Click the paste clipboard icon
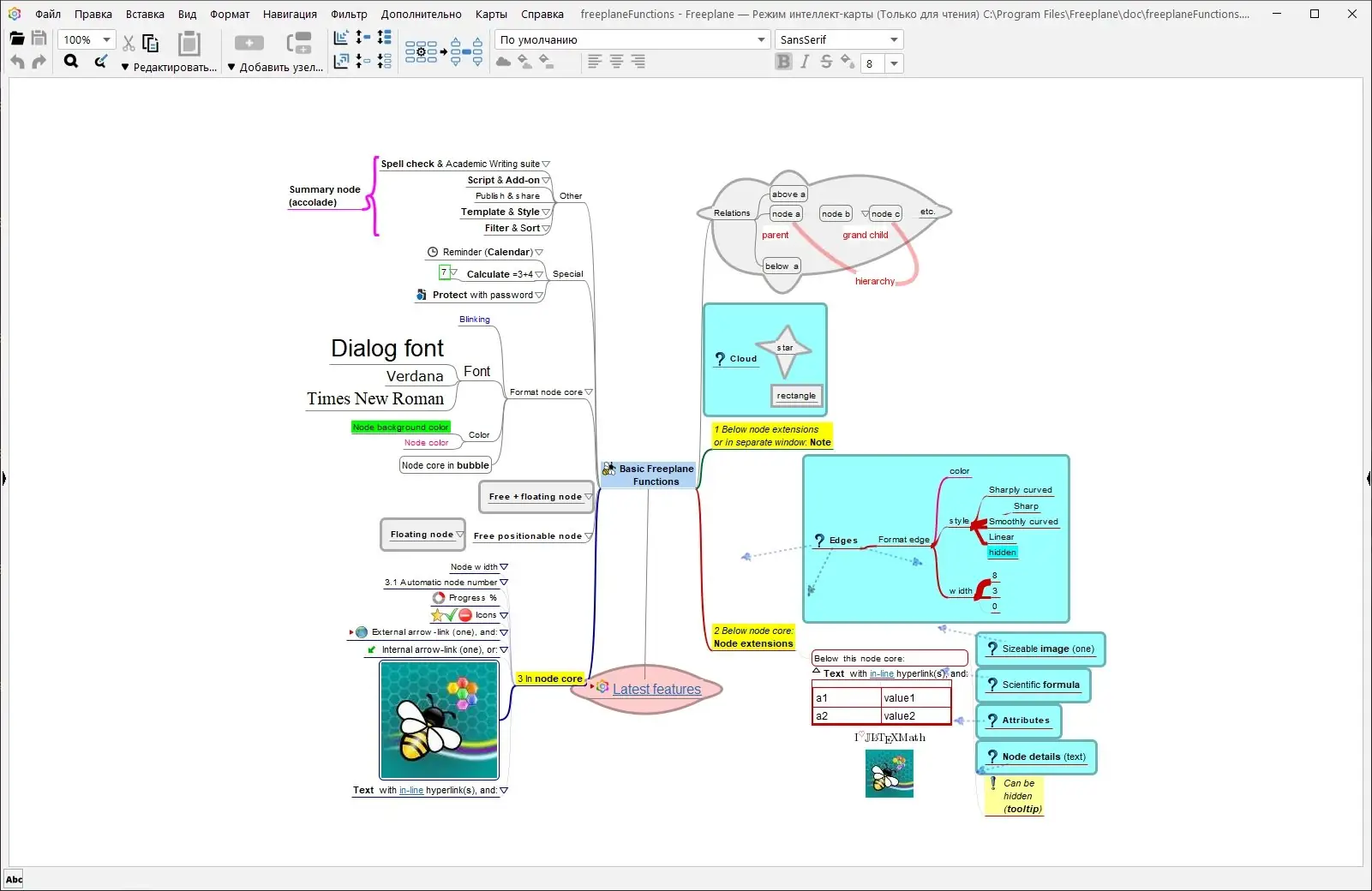The height and width of the screenshot is (891, 1372). (189, 44)
